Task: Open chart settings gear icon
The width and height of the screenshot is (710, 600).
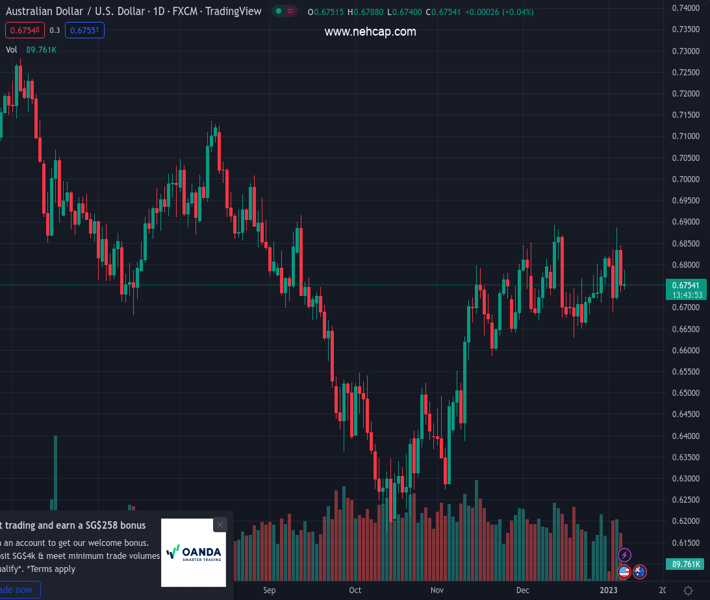Action: click(x=688, y=591)
